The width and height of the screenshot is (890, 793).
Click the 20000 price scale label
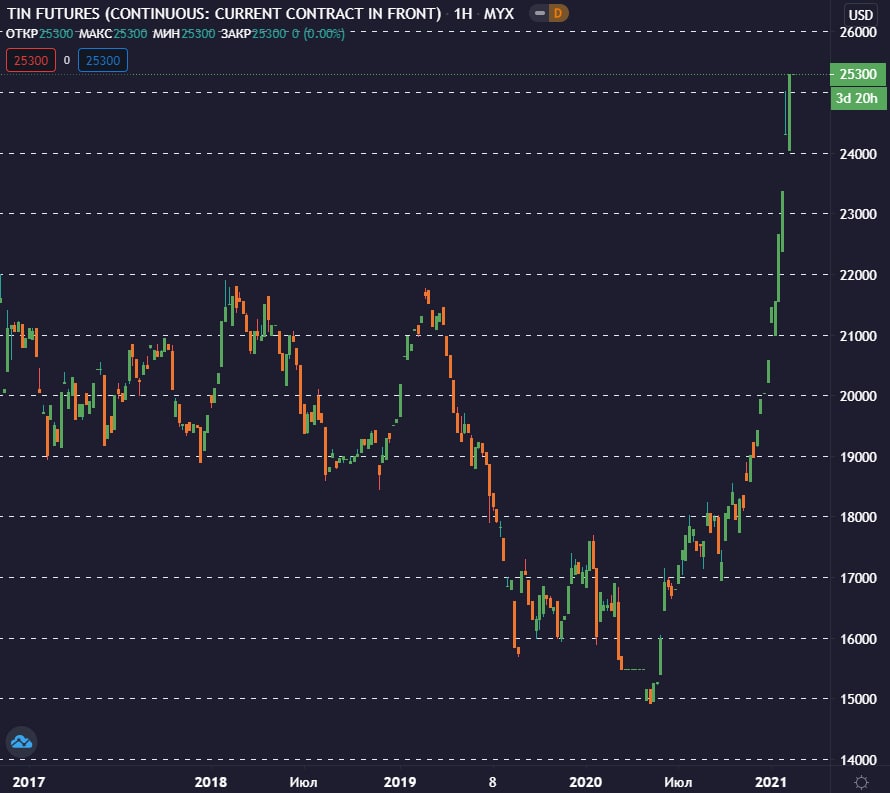pyautogui.click(x=858, y=396)
